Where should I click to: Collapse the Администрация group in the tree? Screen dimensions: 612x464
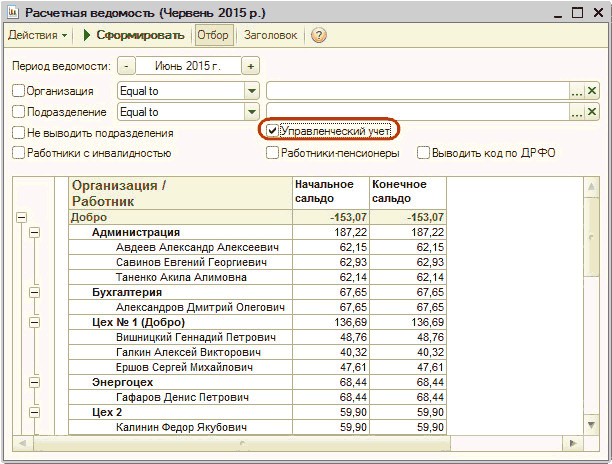point(36,232)
